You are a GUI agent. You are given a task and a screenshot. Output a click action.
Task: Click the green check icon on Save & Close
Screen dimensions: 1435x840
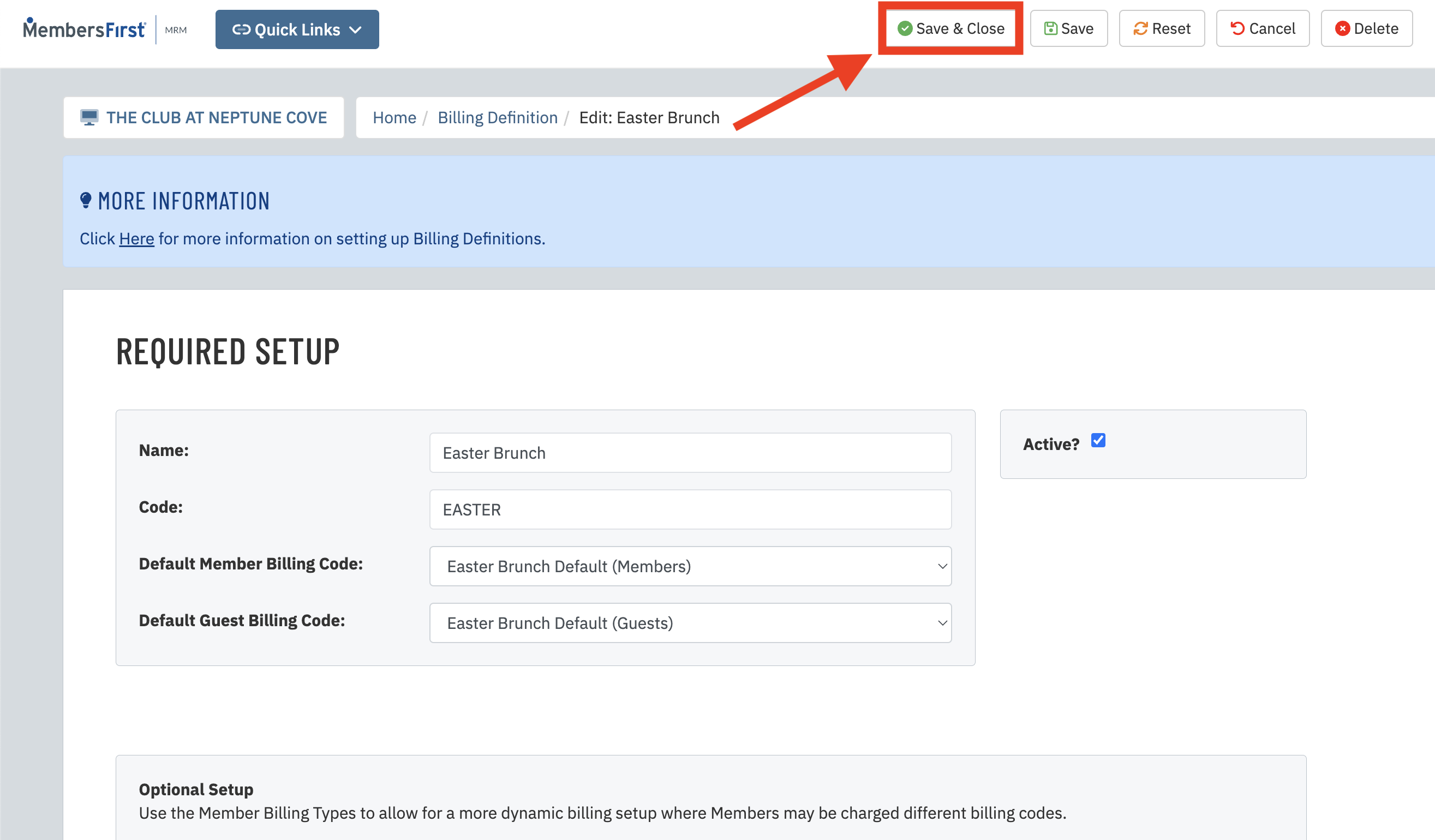(x=904, y=28)
